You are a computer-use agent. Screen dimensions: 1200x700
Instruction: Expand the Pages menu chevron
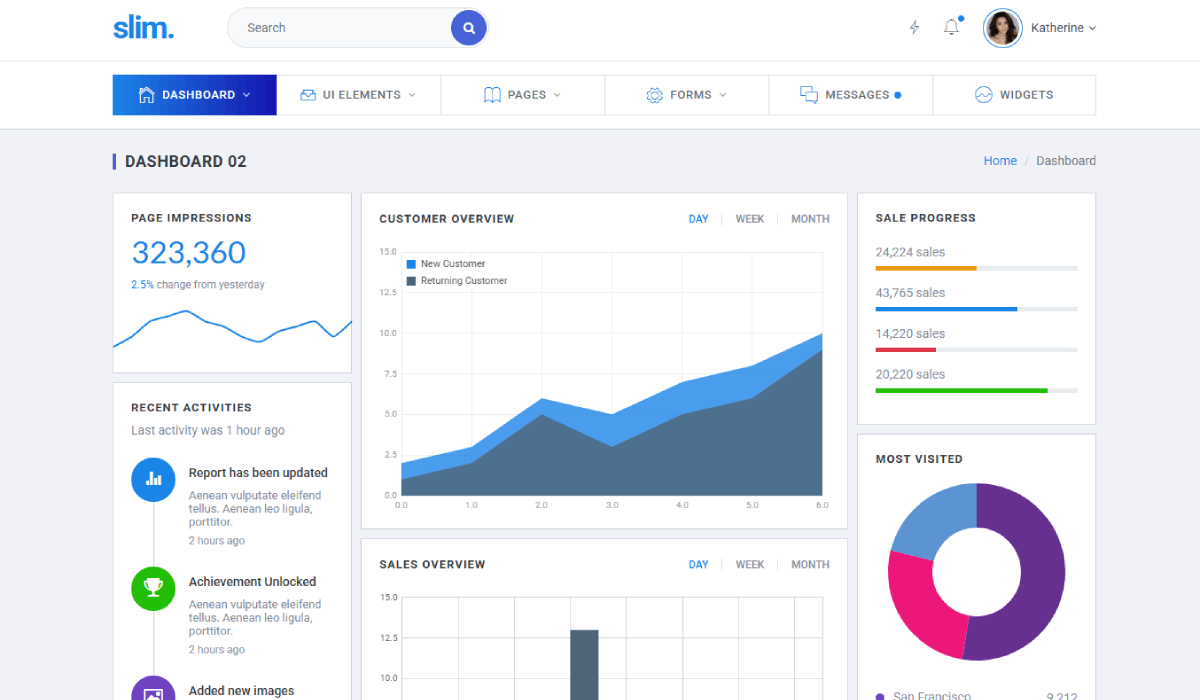coord(557,95)
